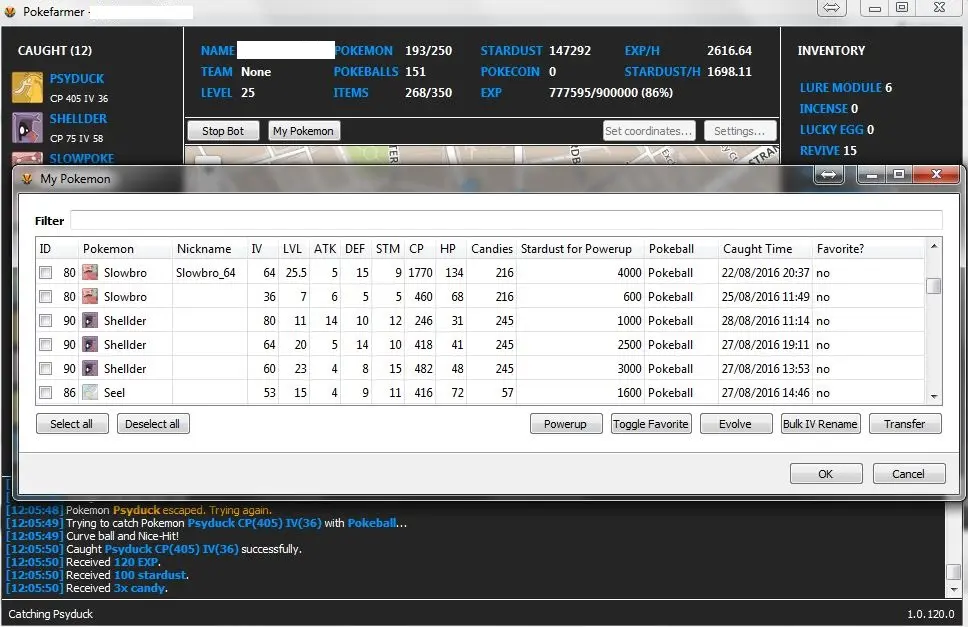The width and height of the screenshot is (968, 627).
Task: Click LUCKY EGG 0 inventory entry
Action: tap(837, 130)
